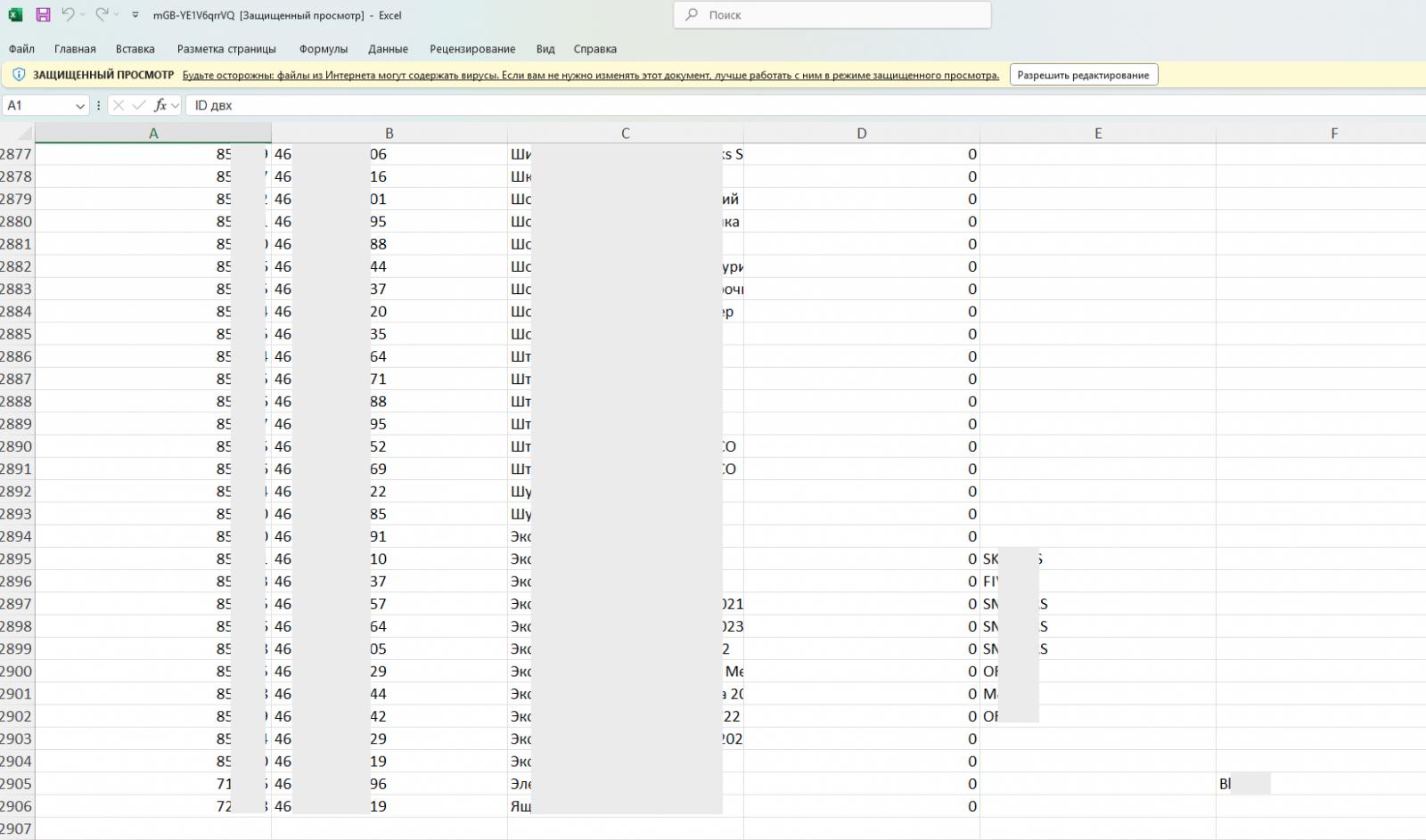Switch to the Главная tab
The width and height of the screenshot is (1426, 840).
point(75,49)
